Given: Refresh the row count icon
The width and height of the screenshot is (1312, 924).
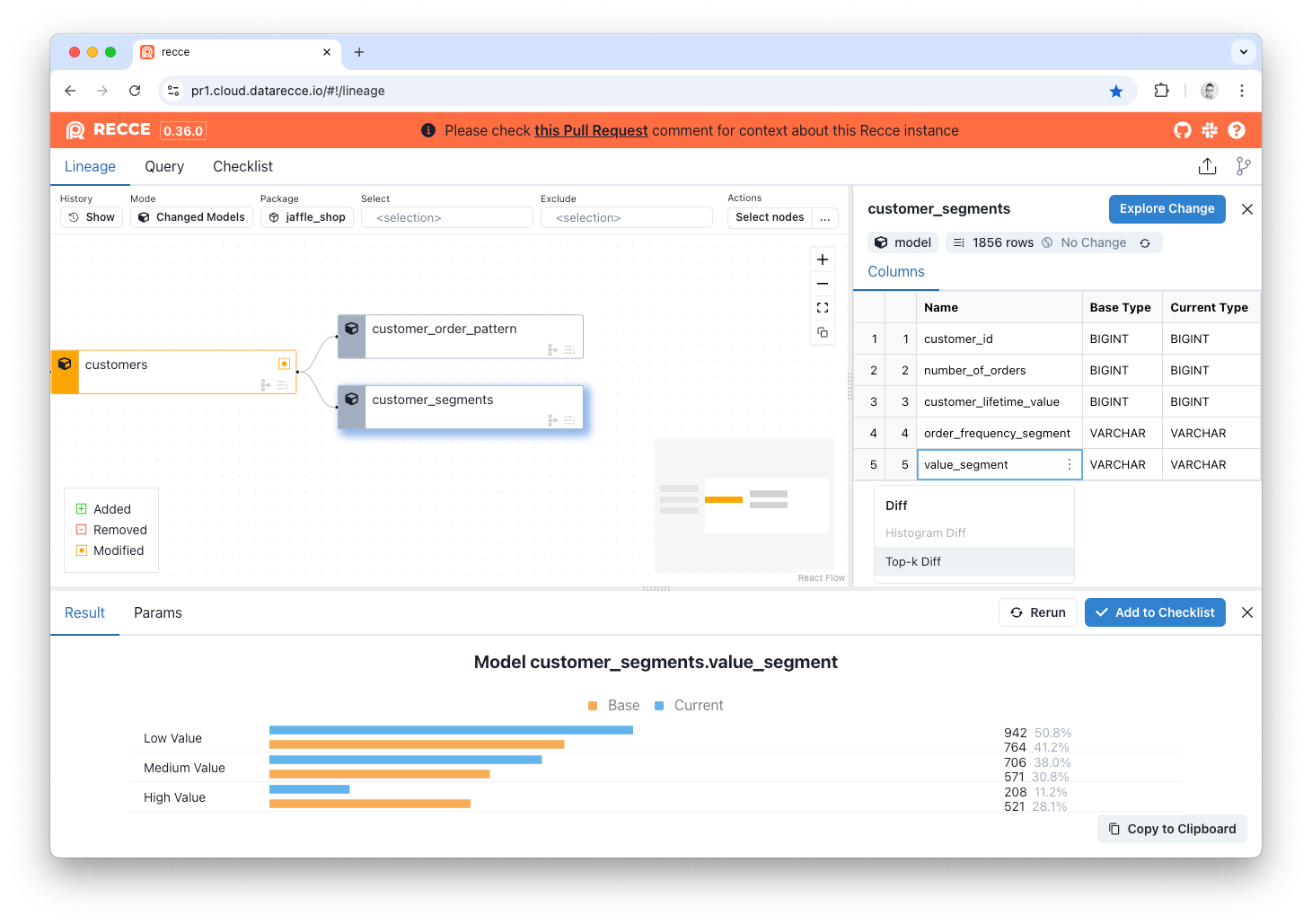Looking at the screenshot, I should tap(1145, 242).
